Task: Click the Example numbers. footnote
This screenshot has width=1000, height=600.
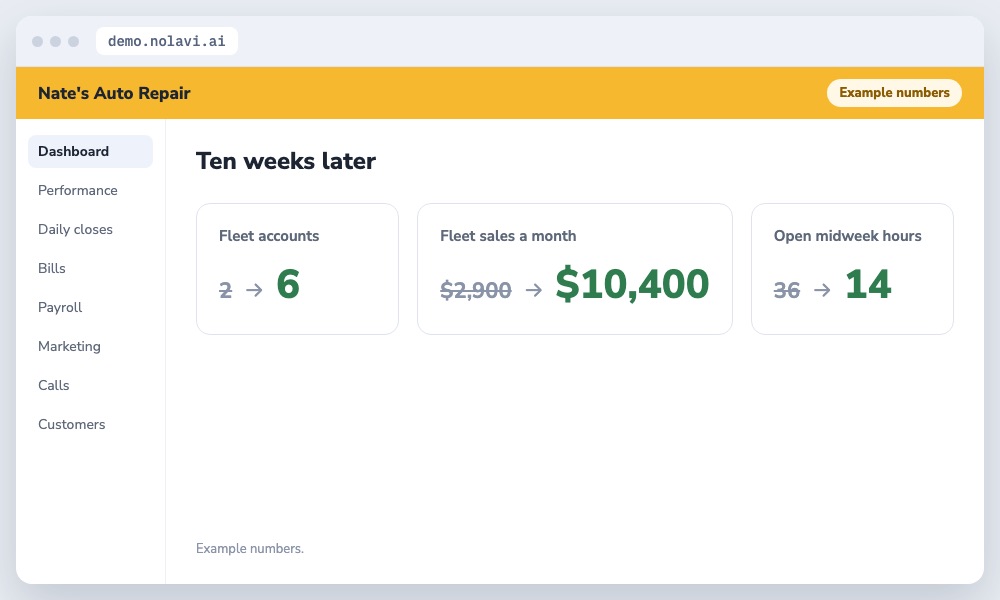Action: pos(250,548)
